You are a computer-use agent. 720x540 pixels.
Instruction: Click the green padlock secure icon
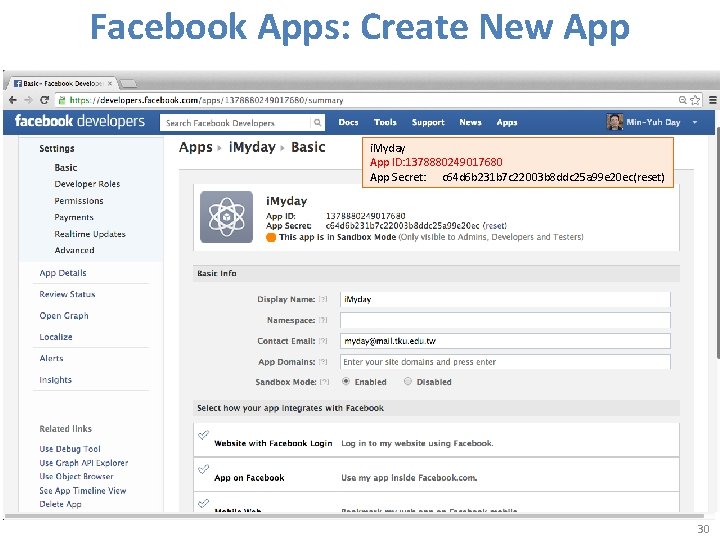pyautogui.click(x=62, y=100)
